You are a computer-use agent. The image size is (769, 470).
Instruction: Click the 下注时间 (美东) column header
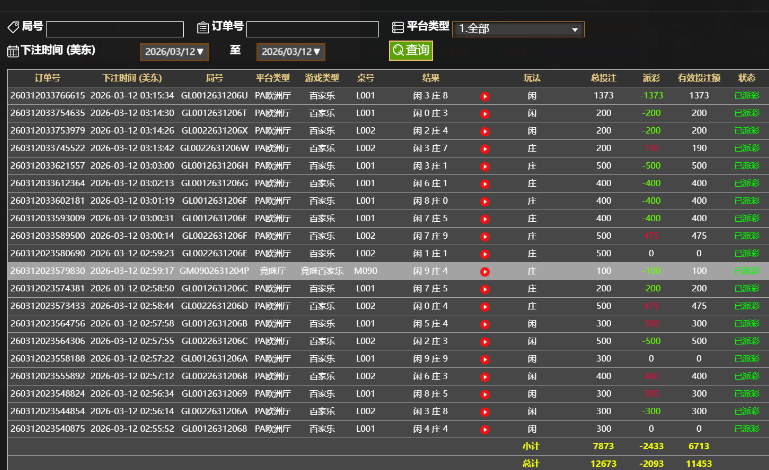132,78
